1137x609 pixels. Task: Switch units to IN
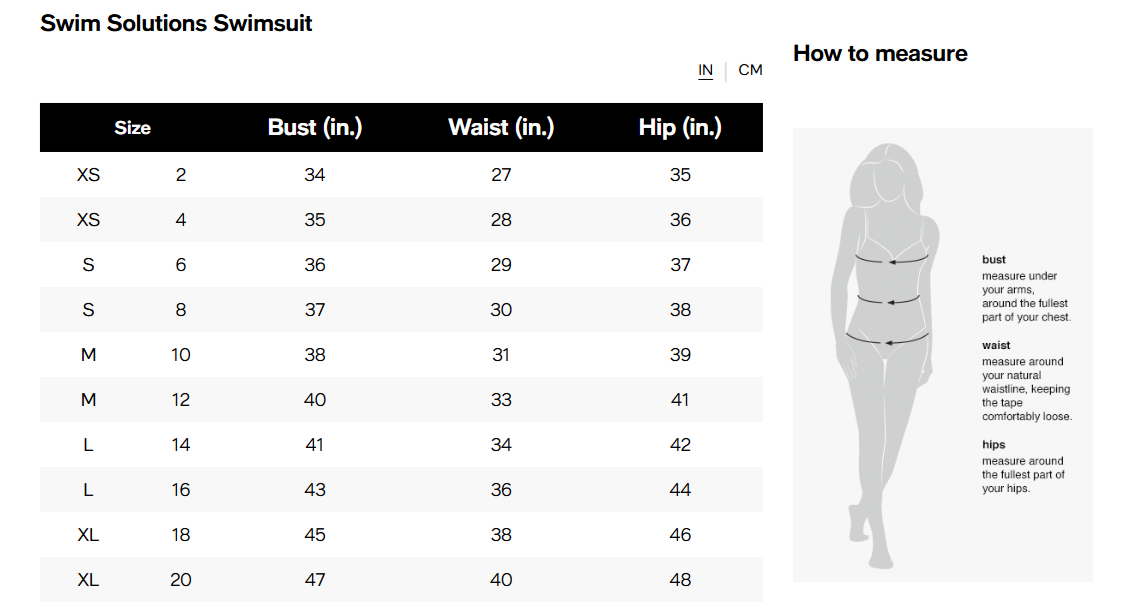point(705,70)
